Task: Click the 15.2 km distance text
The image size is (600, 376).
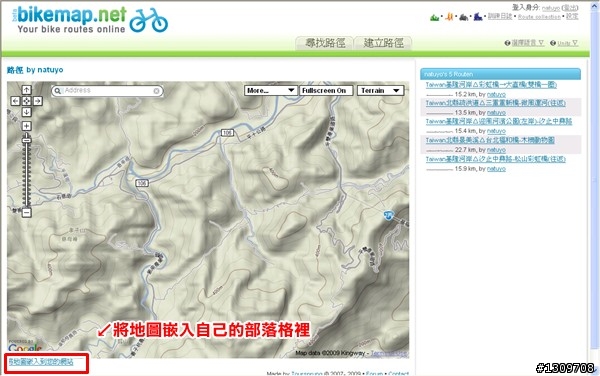Action: pyautogui.click(x=465, y=94)
